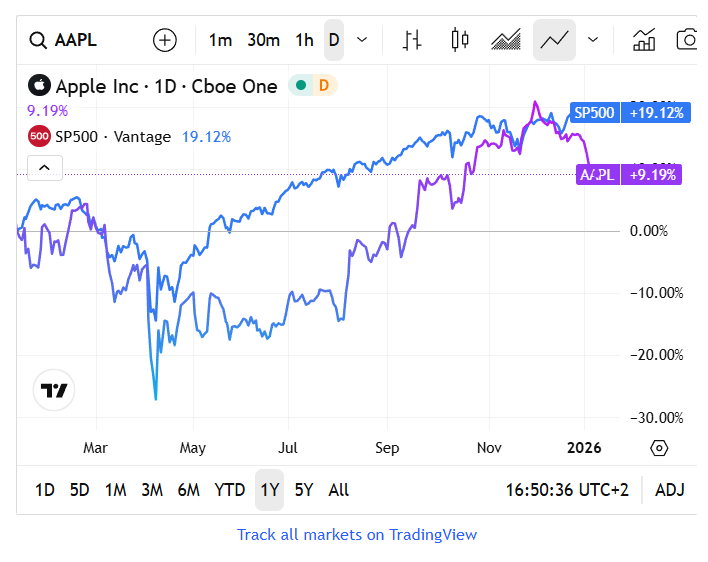Viewport: 708px width, 562px height.
Task: Select the line chart style
Action: click(554, 40)
